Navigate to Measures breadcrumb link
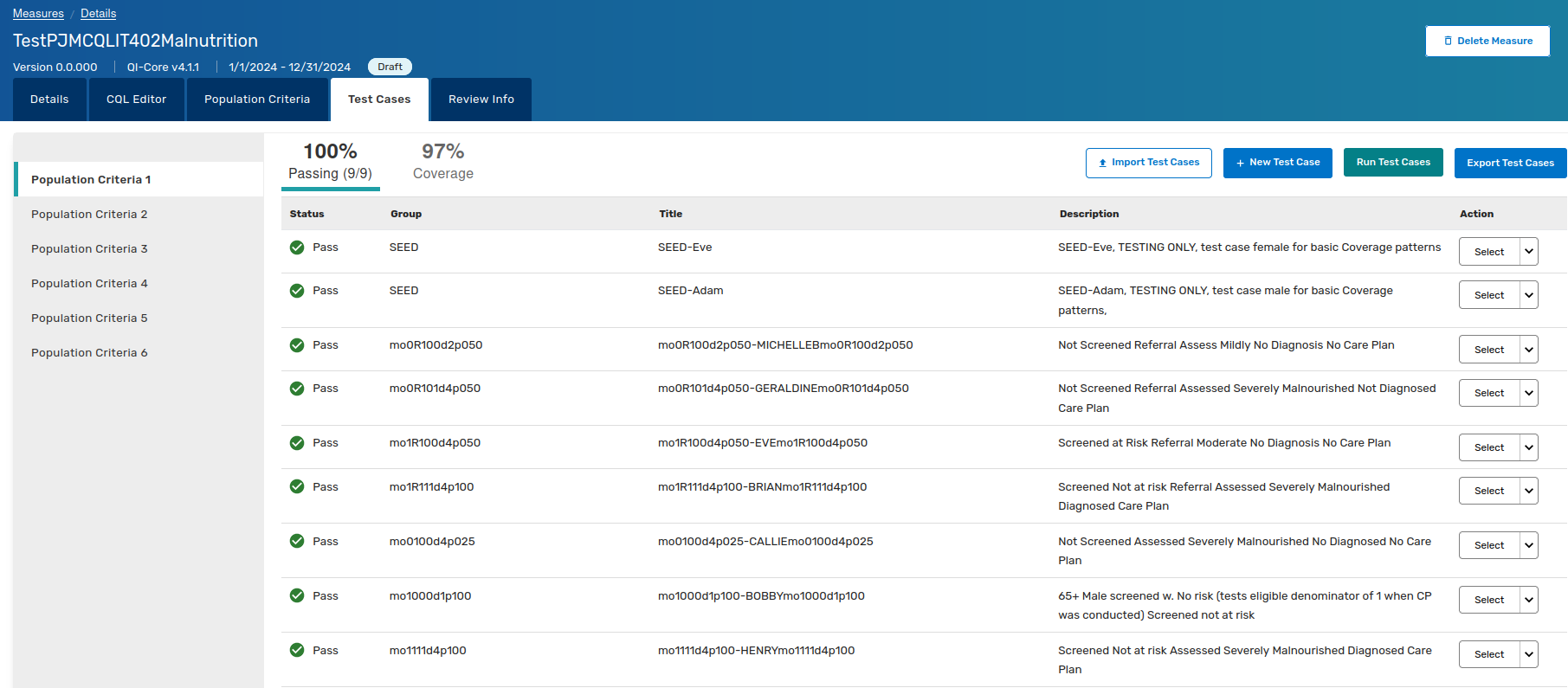Image resolution: width=1568 pixels, height=688 pixels. [38, 14]
